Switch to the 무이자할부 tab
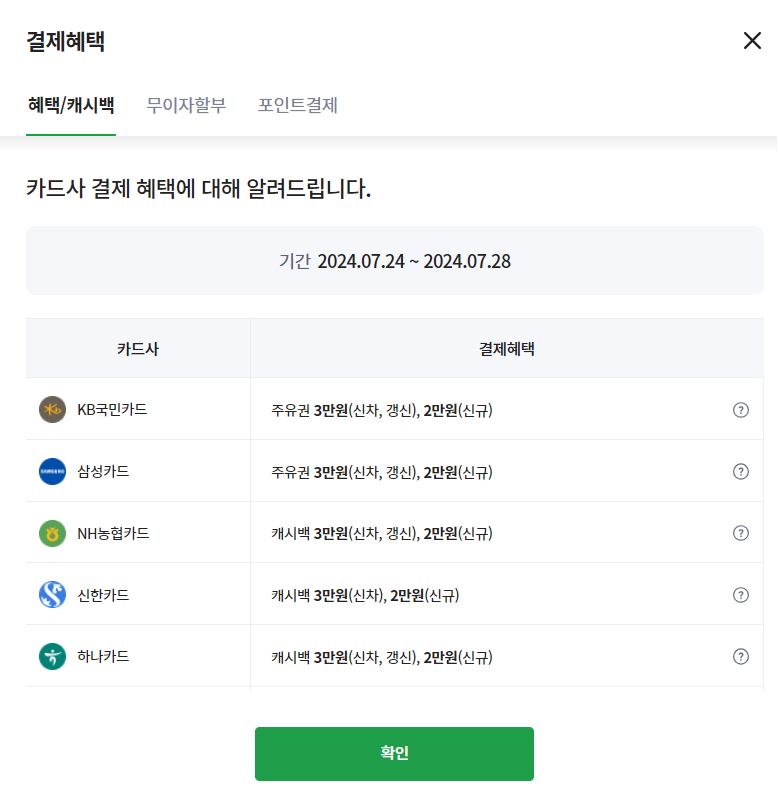This screenshot has width=779, height=810. 186,105
